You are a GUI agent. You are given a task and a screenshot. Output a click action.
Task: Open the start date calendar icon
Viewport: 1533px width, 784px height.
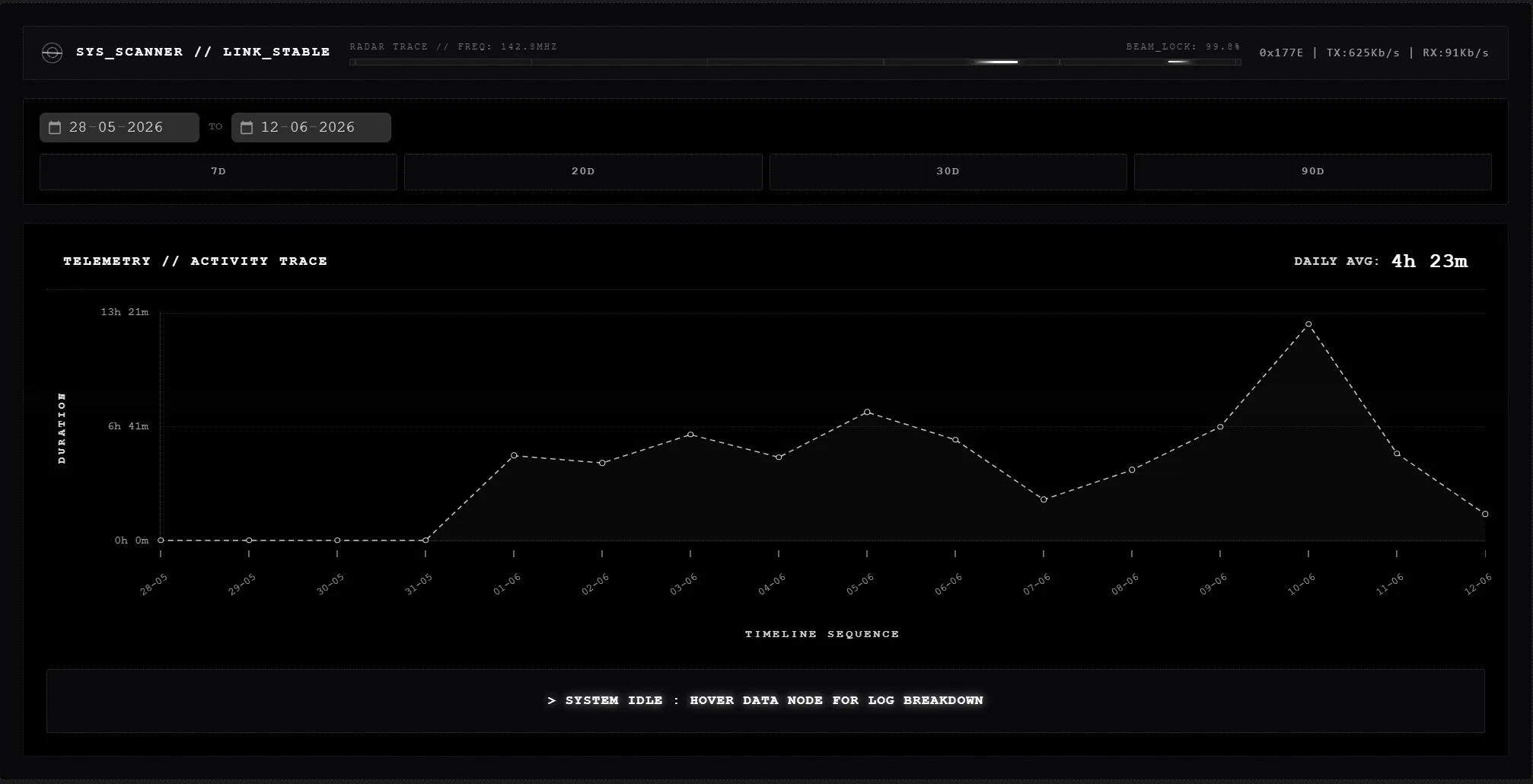(55, 127)
